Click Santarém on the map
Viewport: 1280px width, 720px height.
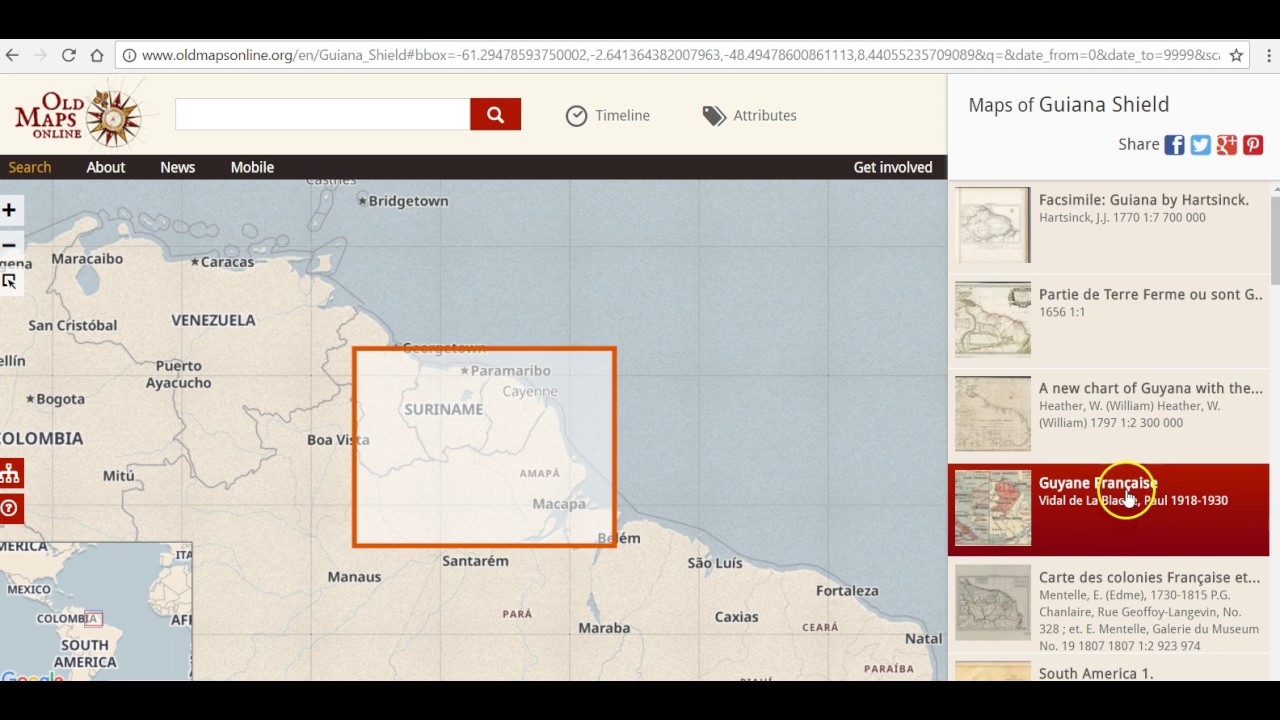pyautogui.click(x=475, y=561)
